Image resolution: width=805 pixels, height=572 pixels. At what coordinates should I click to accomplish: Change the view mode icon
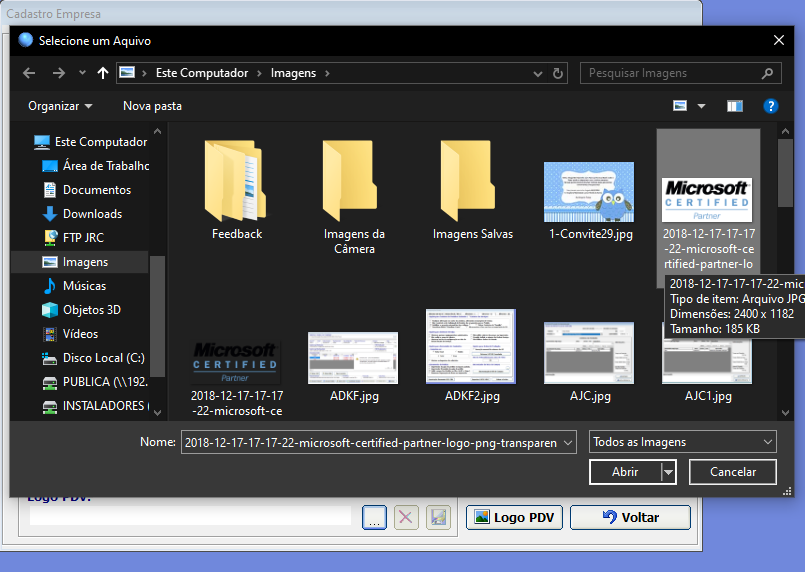point(680,106)
